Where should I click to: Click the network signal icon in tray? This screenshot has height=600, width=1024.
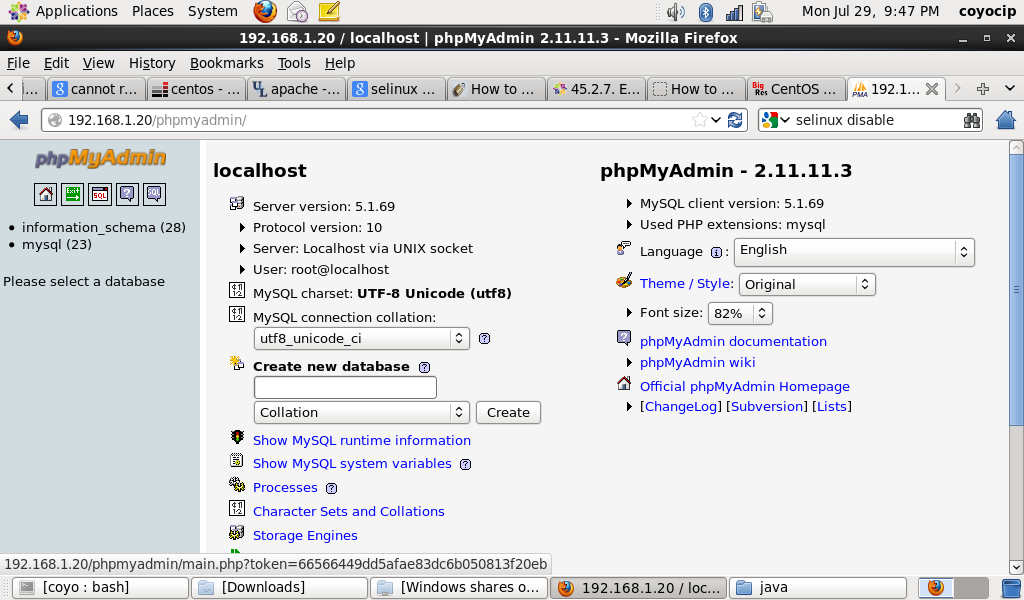[734, 12]
